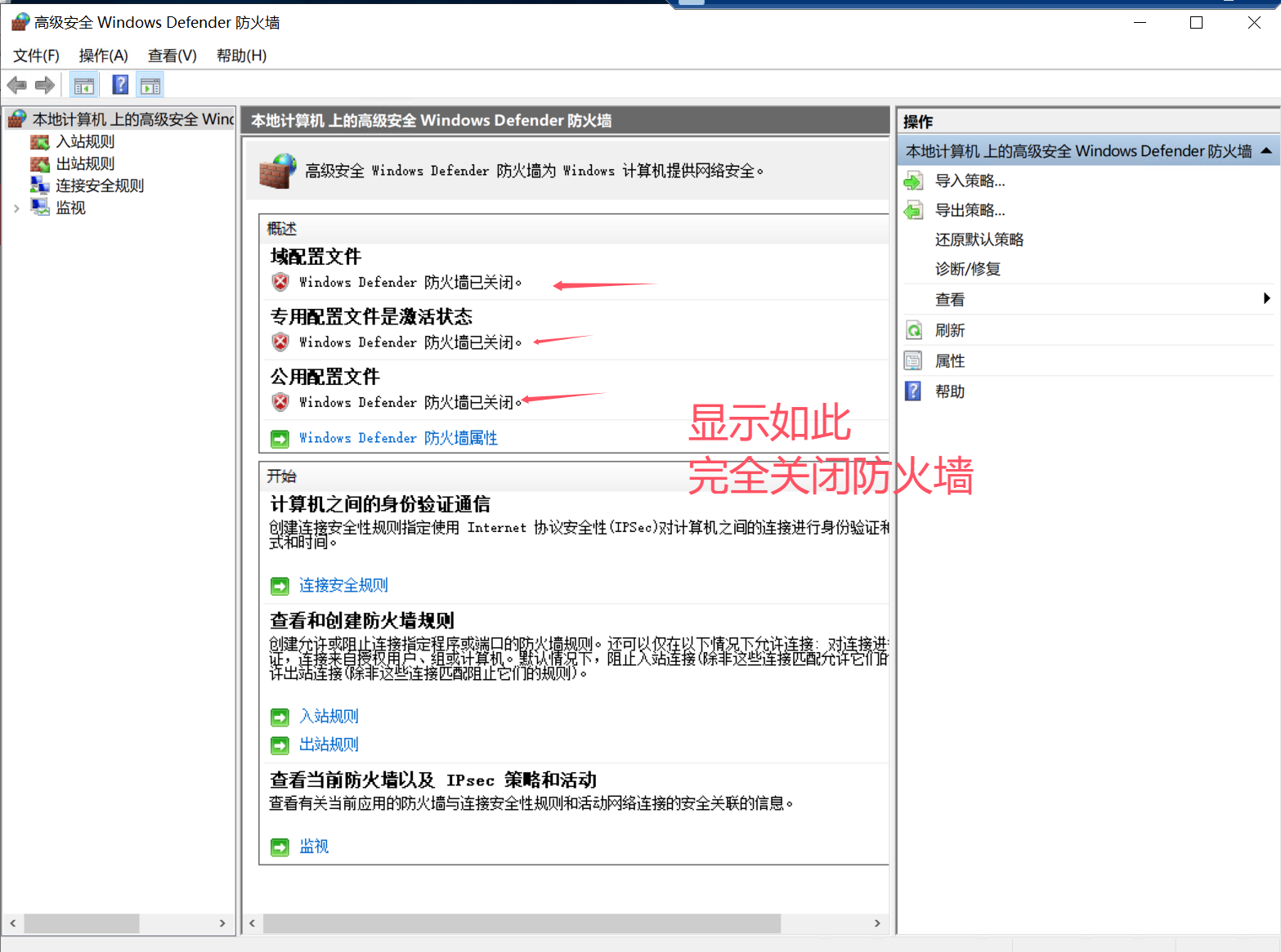Choose 属性 in the actions pane
1281x952 pixels.
(950, 360)
